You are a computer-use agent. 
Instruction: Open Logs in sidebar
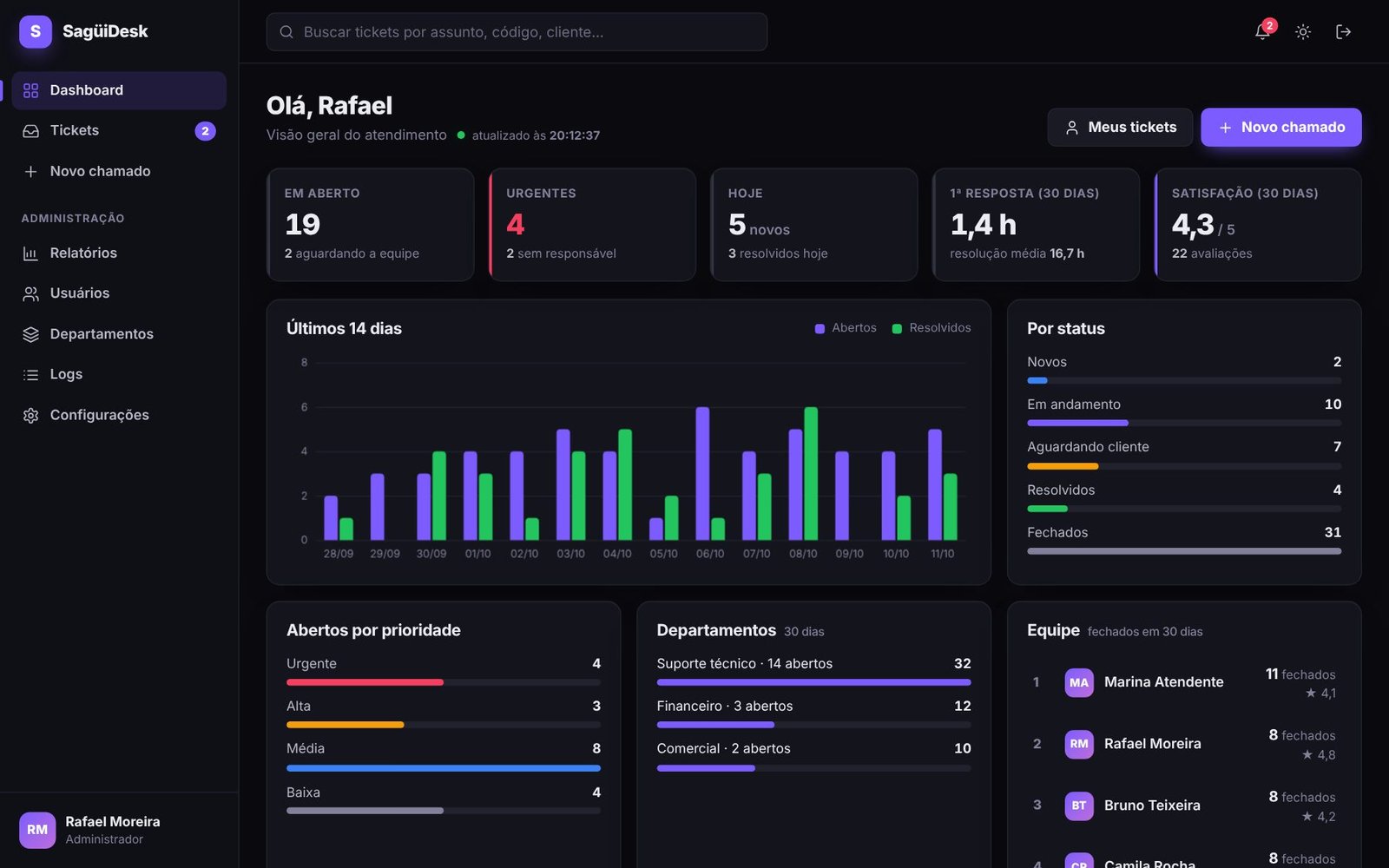(x=119, y=375)
